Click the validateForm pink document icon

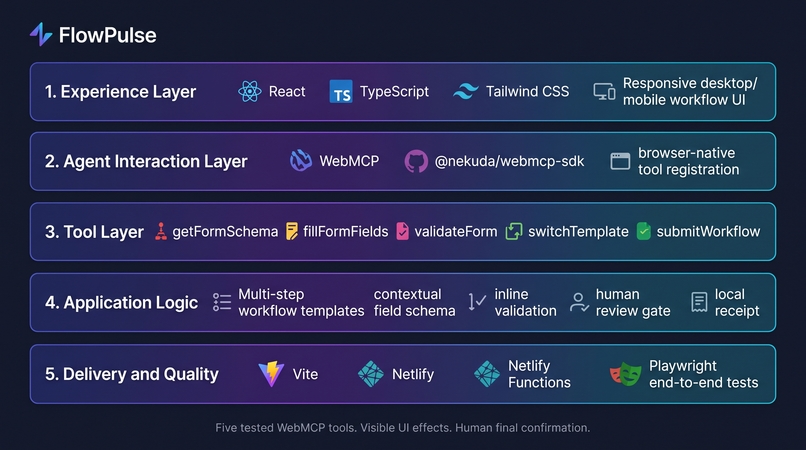(402, 231)
